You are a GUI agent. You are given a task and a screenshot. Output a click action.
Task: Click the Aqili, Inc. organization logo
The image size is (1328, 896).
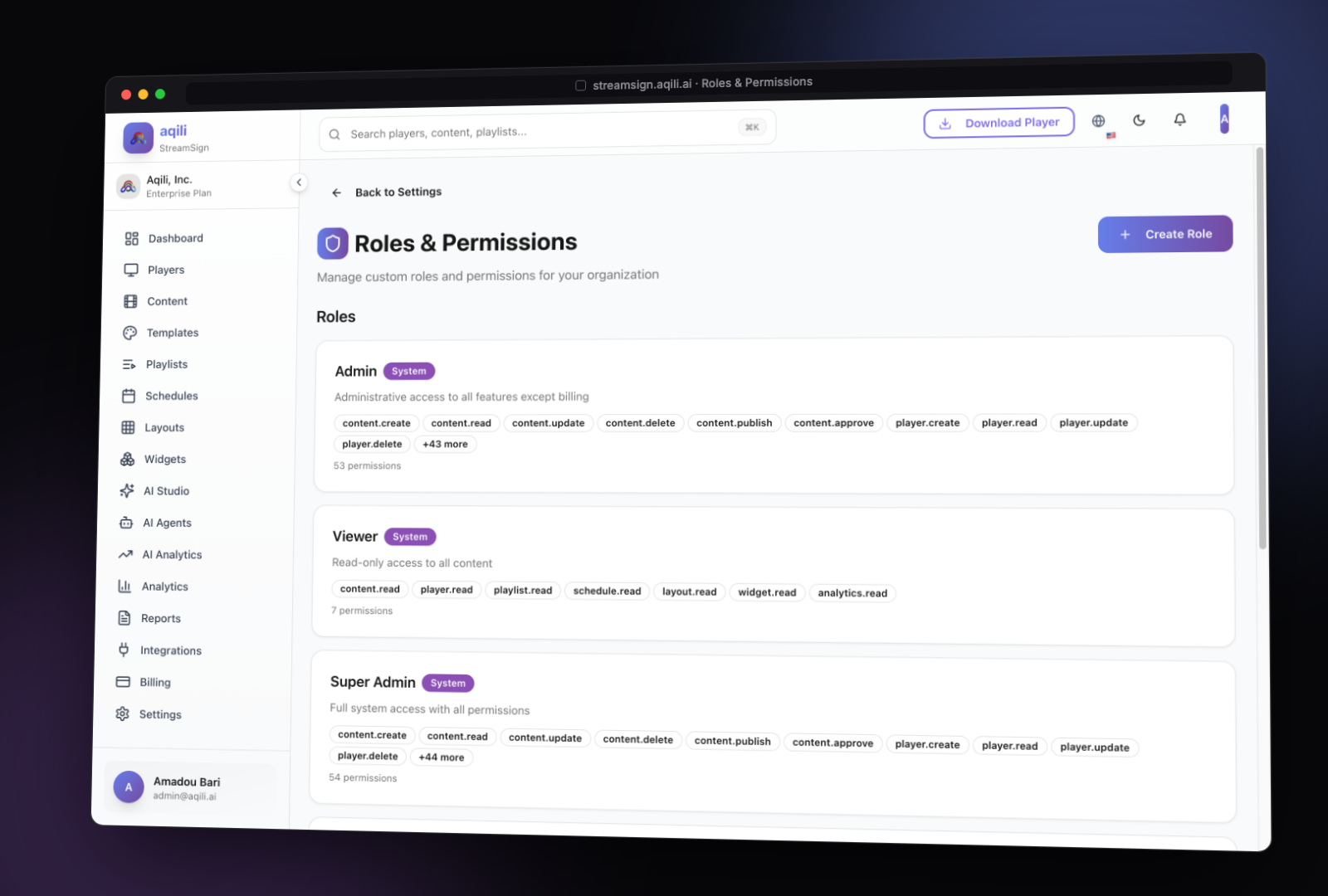click(x=128, y=187)
